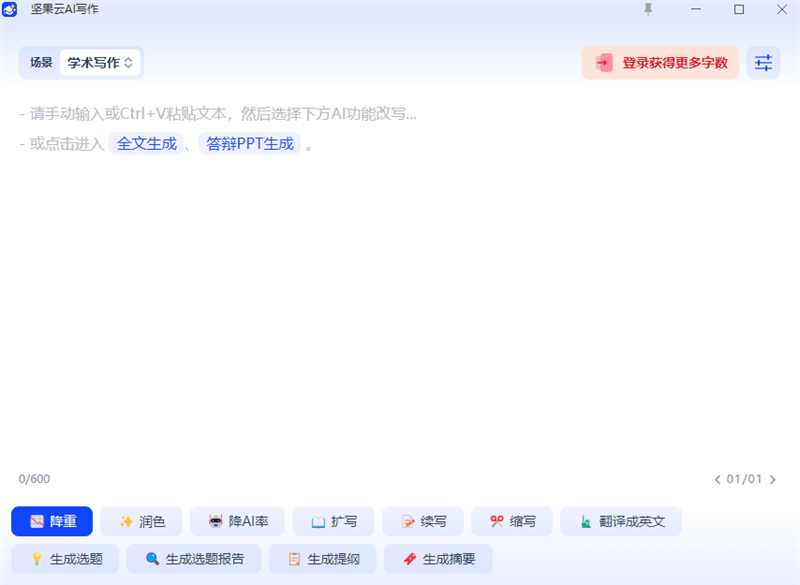This screenshot has height=585, width=800.
Task: Toggle the pin-window-on-top icon
Action: [x=647, y=10]
